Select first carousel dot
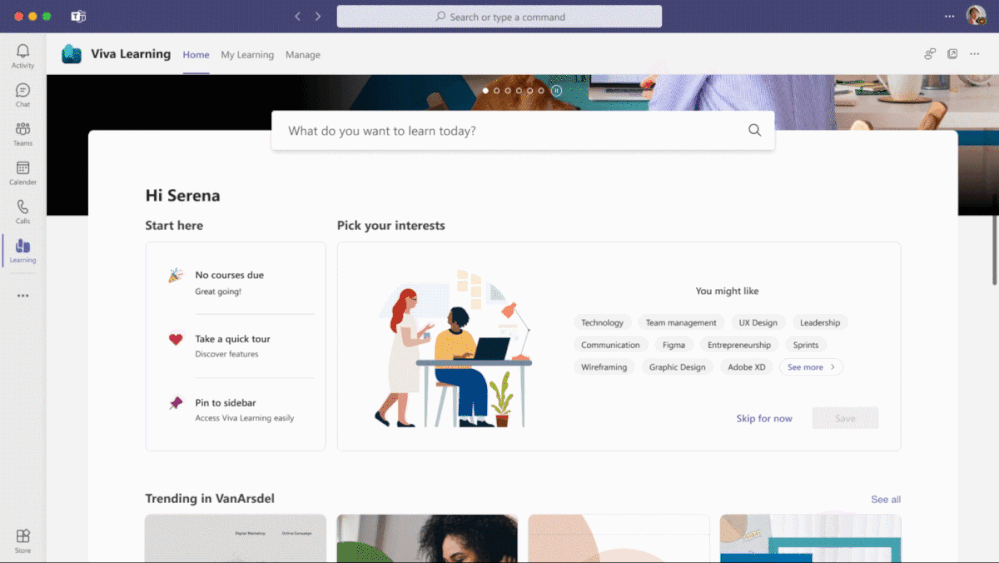The width and height of the screenshot is (999, 563). click(x=485, y=90)
